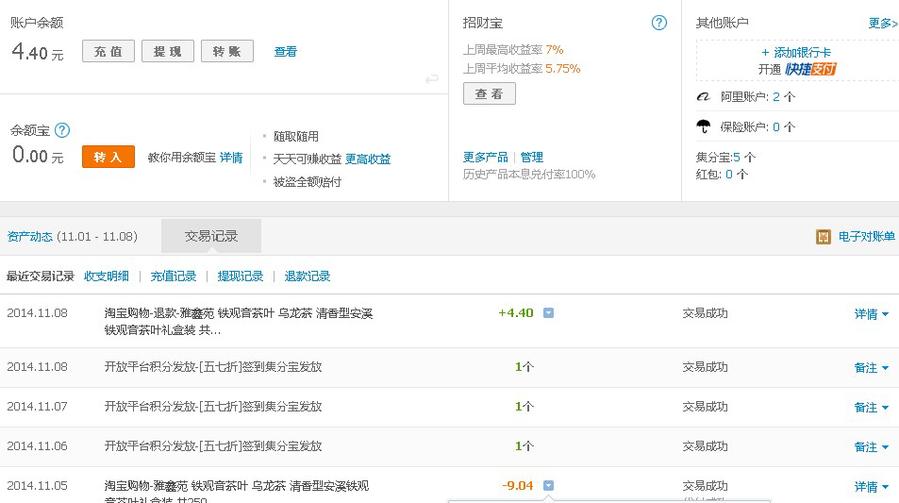The width and height of the screenshot is (899, 503).
Task: Click the 上周平均收益率 5.75% text
Action: pyautogui.click(x=521, y=69)
